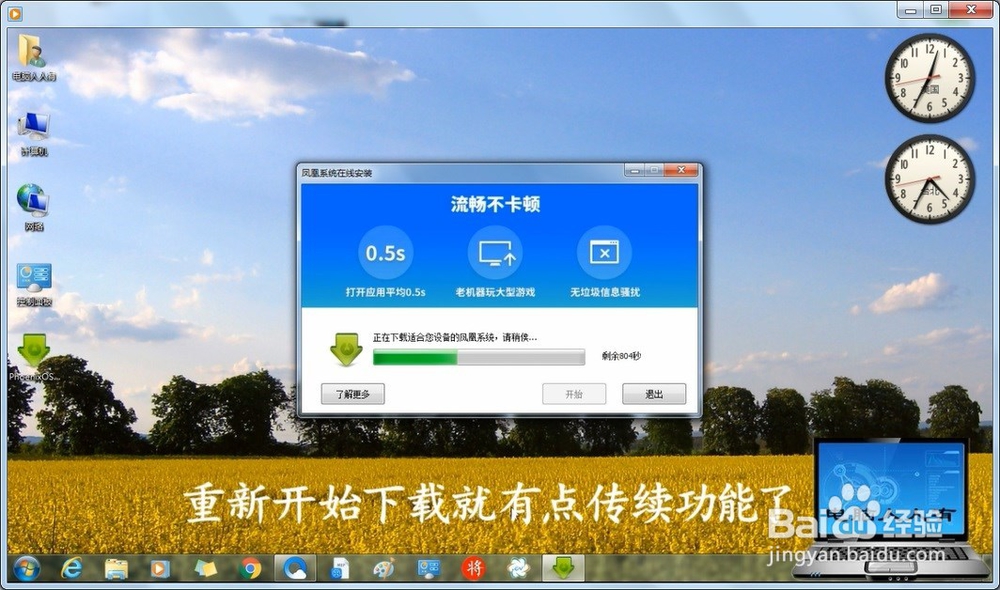Launch Paint palette icon in taskbar

(x=384, y=568)
